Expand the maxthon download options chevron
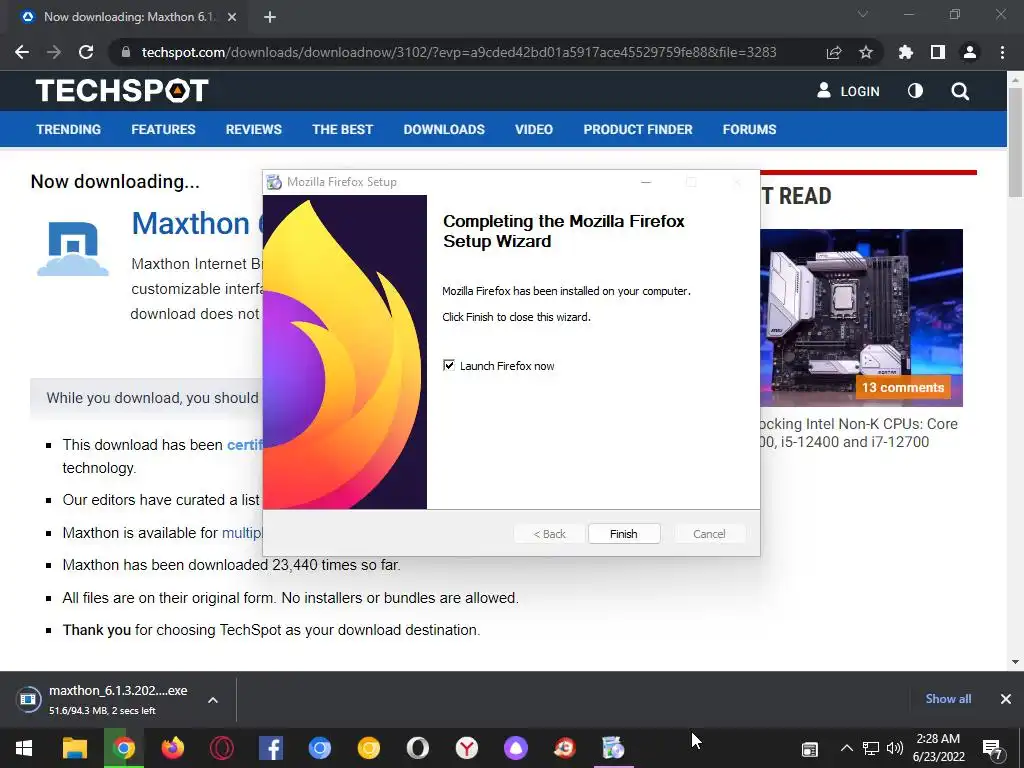The height and width of the screenshot is (768, 1024). [x=213, y=700]
